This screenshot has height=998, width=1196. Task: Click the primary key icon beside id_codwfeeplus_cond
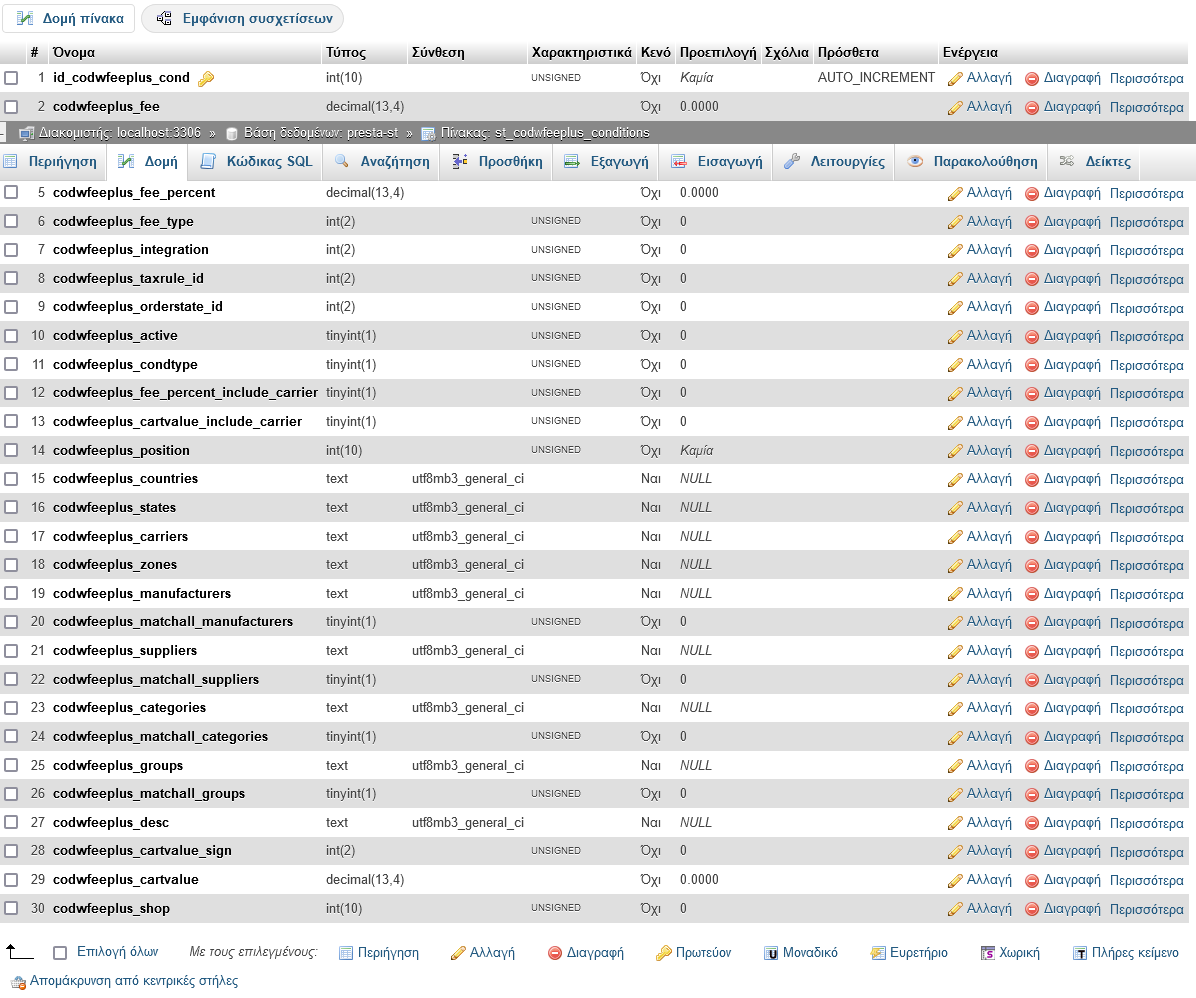pyautogui.click(x=206, y=79)
